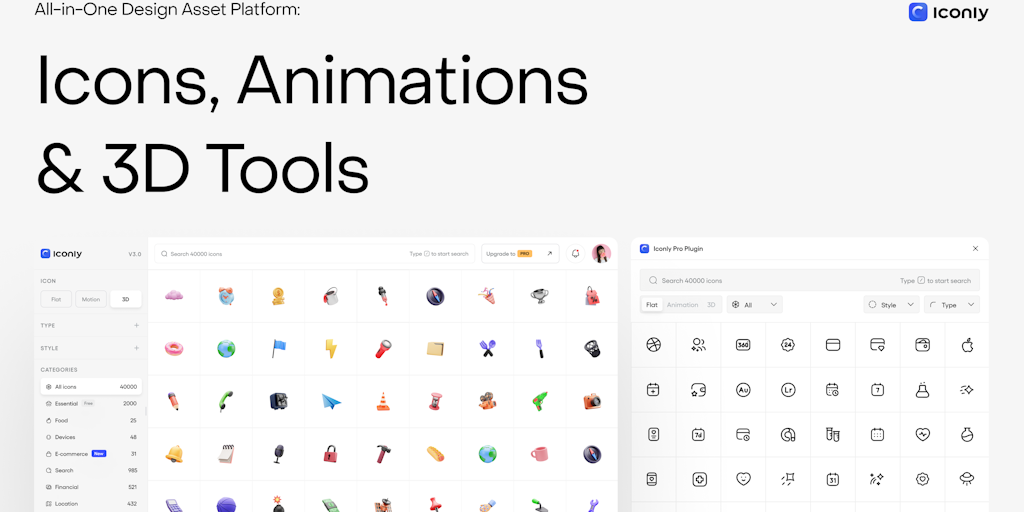
Task: Select the golden bell 3D icon
Action: 174,453
